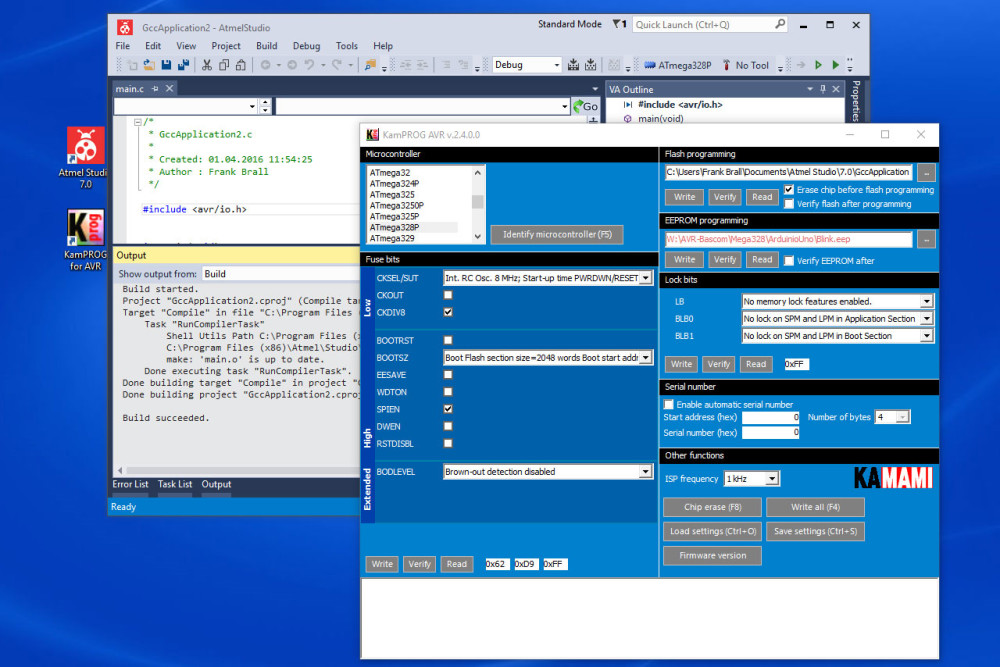Screen dimensions: 1000x667
Task: Click Identify microcontroller (F5)
Action: coord(556,234)
